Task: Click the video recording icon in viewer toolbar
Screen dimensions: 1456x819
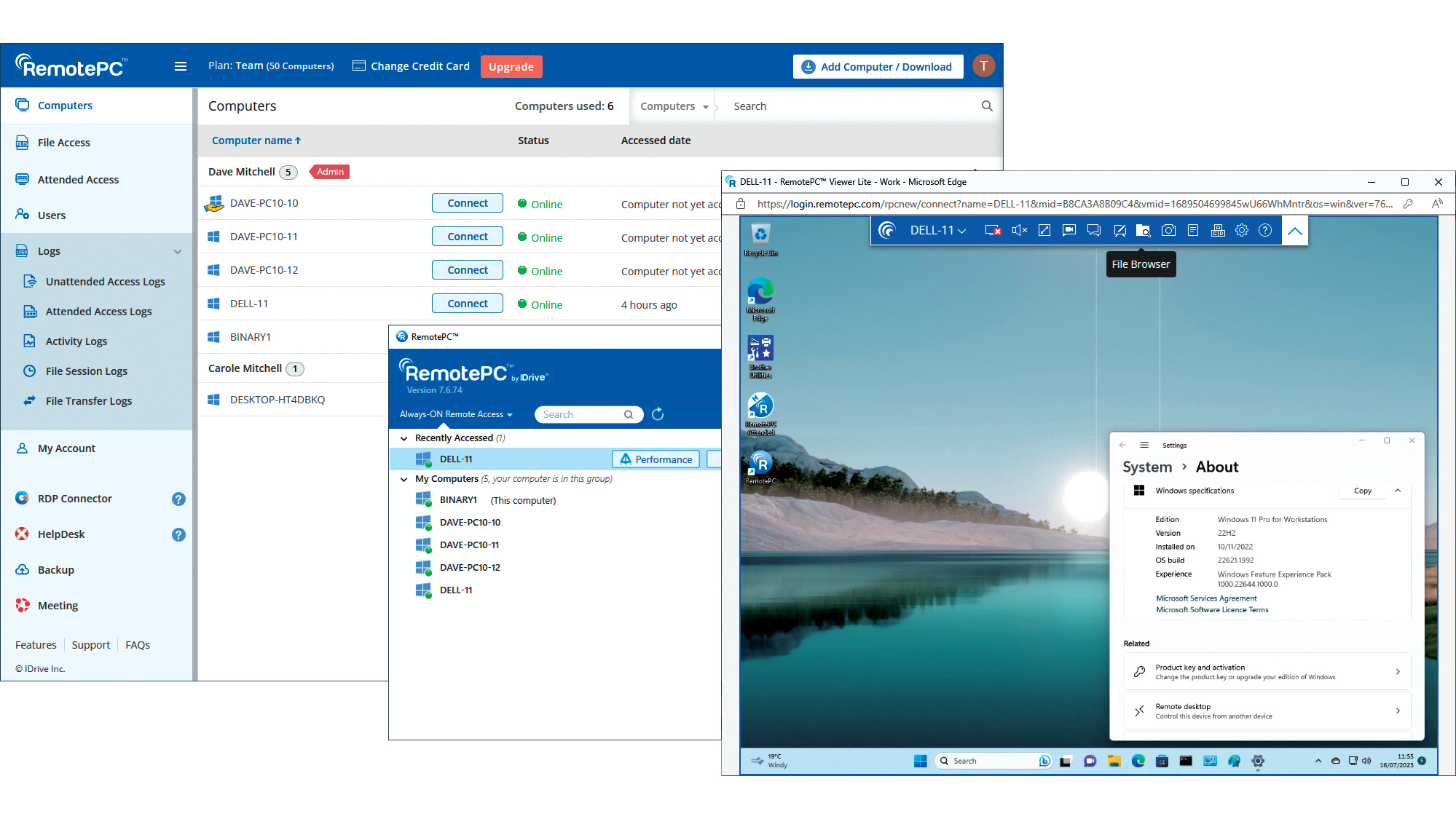Action: tap(1069, 230)
